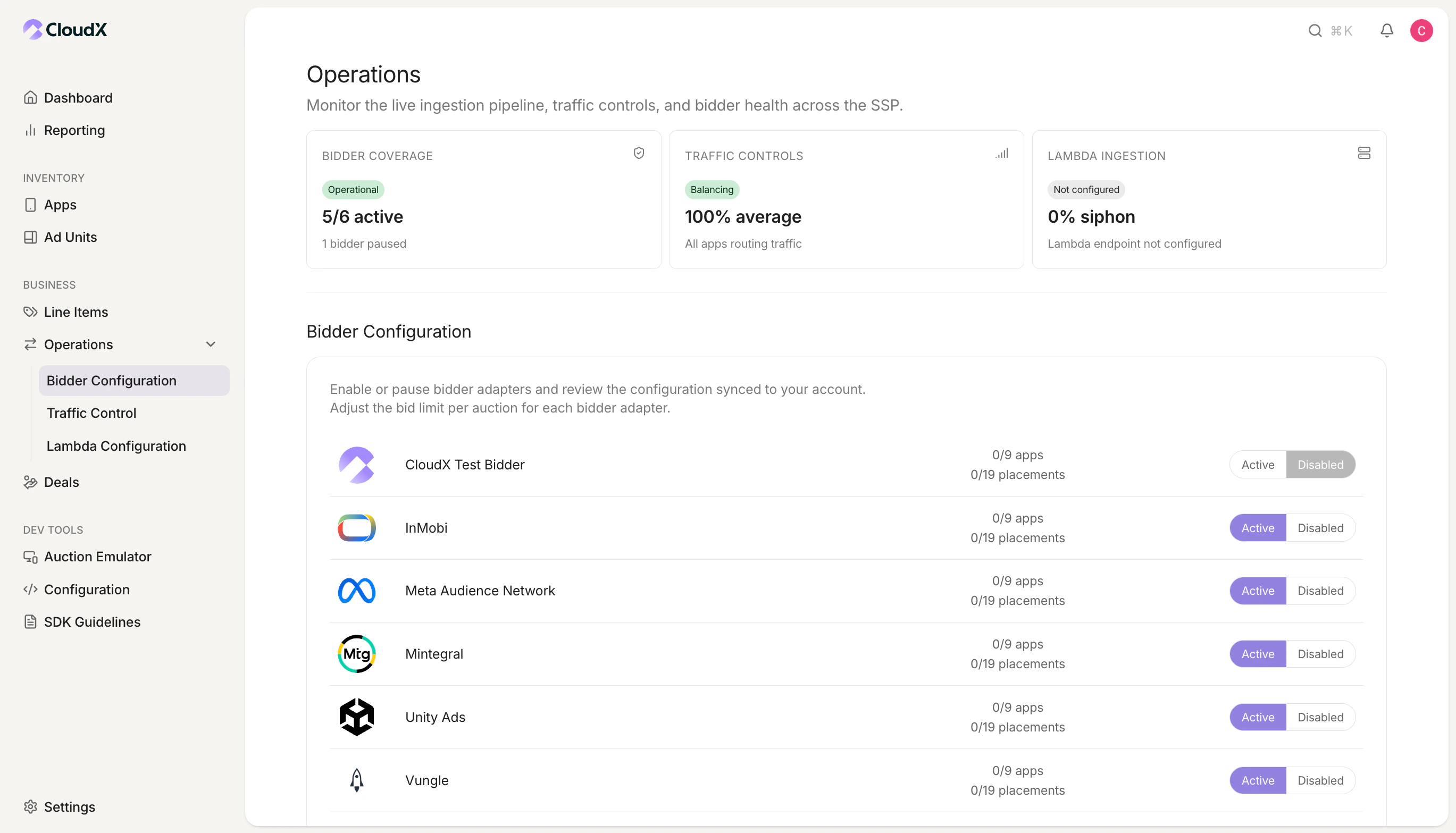Click the Bidder Coverage shield icon
This screenshot has height=833, width=1456.
click(639, 153)
